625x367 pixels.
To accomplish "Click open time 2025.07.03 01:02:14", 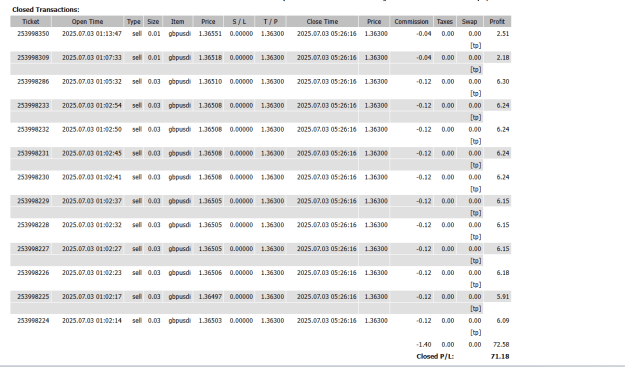I will click(92, 321).
